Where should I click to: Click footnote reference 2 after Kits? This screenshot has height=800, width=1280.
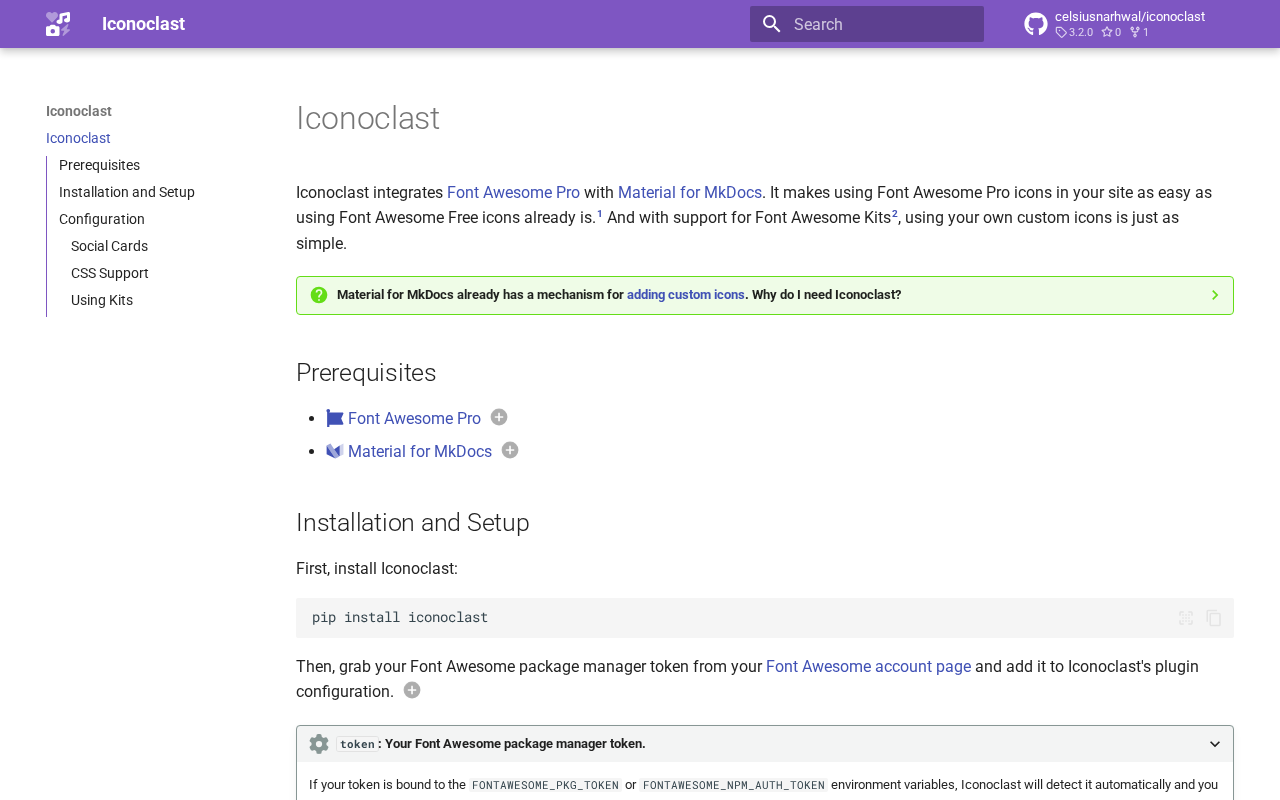point(895,214)
